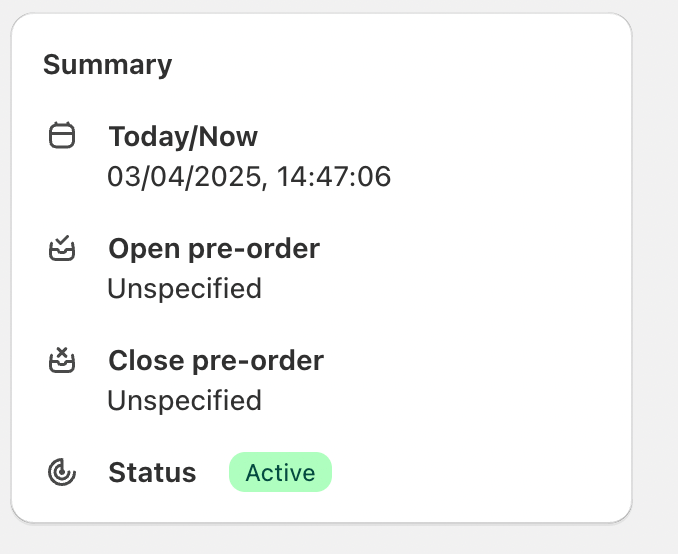Click the Close pre-order label
The width and height of the screenshot is (678, 554).
216,361
